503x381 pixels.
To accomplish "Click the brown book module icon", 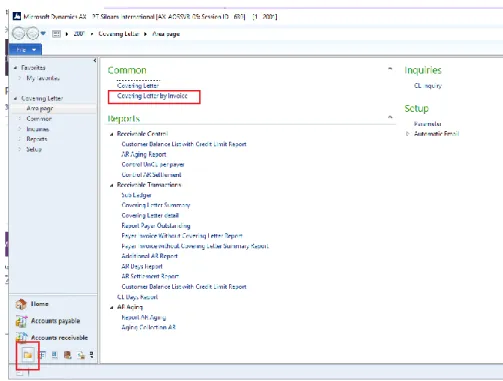I will [x=68, y=355].
